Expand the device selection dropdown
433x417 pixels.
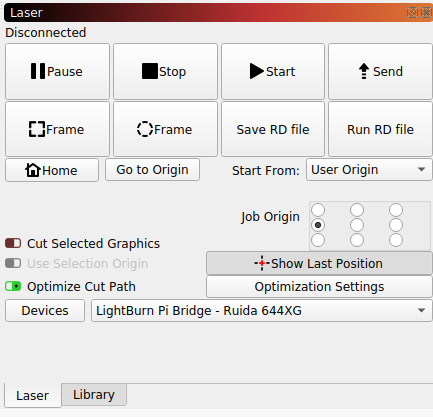click(262, 310)
